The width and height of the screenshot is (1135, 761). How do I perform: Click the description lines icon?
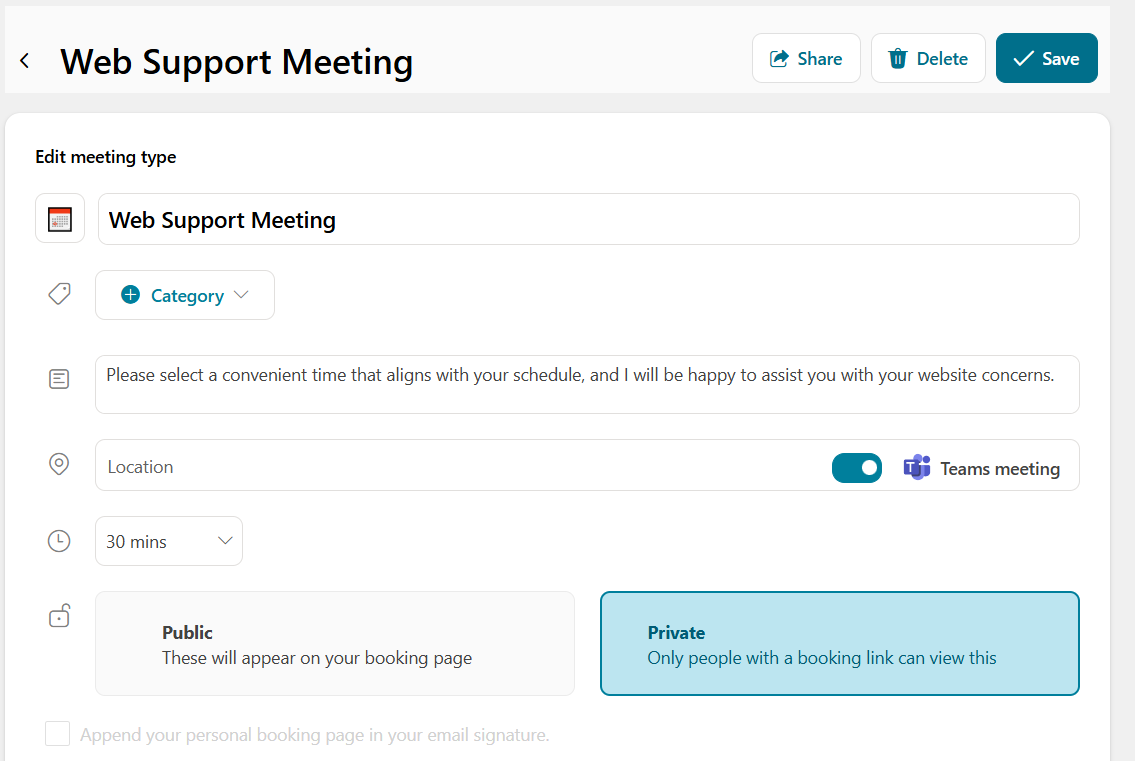point(59,379)
